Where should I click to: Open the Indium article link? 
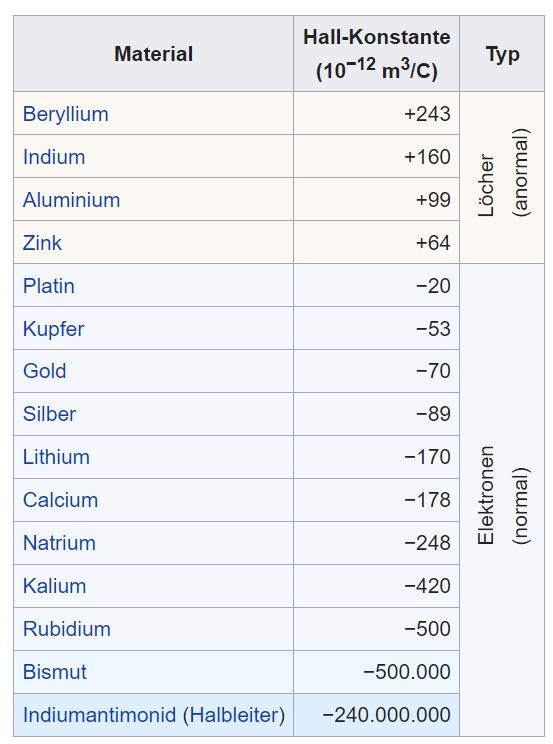(x=54, y=157)
